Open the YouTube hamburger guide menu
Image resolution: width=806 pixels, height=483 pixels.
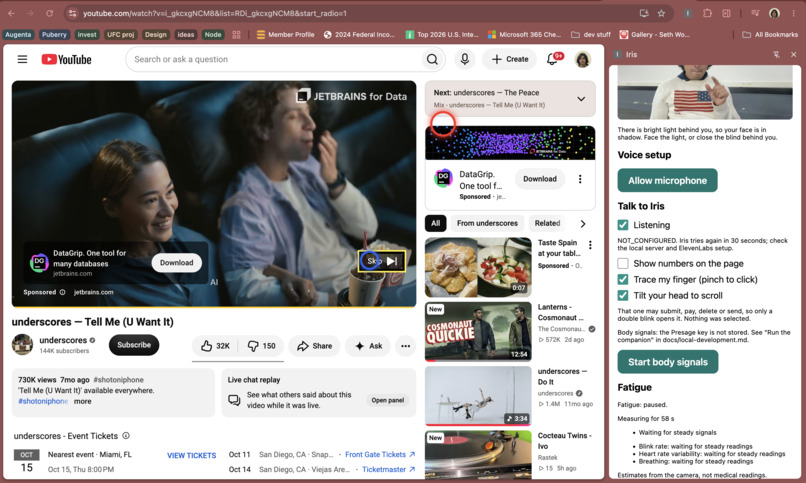click(22, 60)
